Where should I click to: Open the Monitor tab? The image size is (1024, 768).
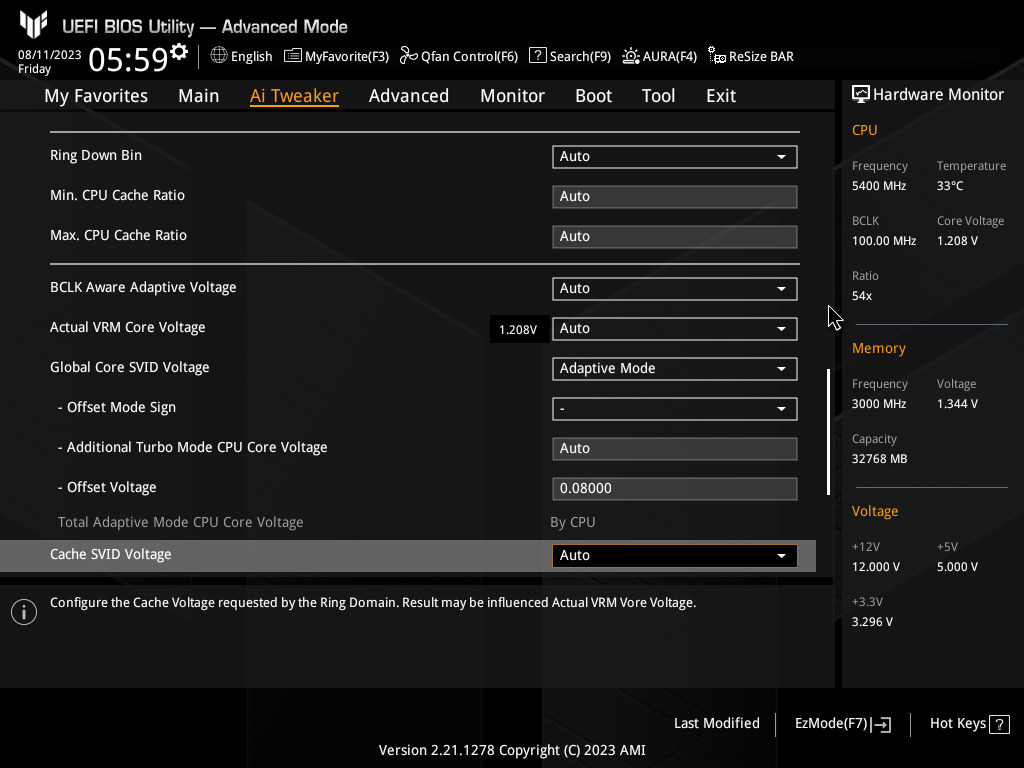pos(512,96)
